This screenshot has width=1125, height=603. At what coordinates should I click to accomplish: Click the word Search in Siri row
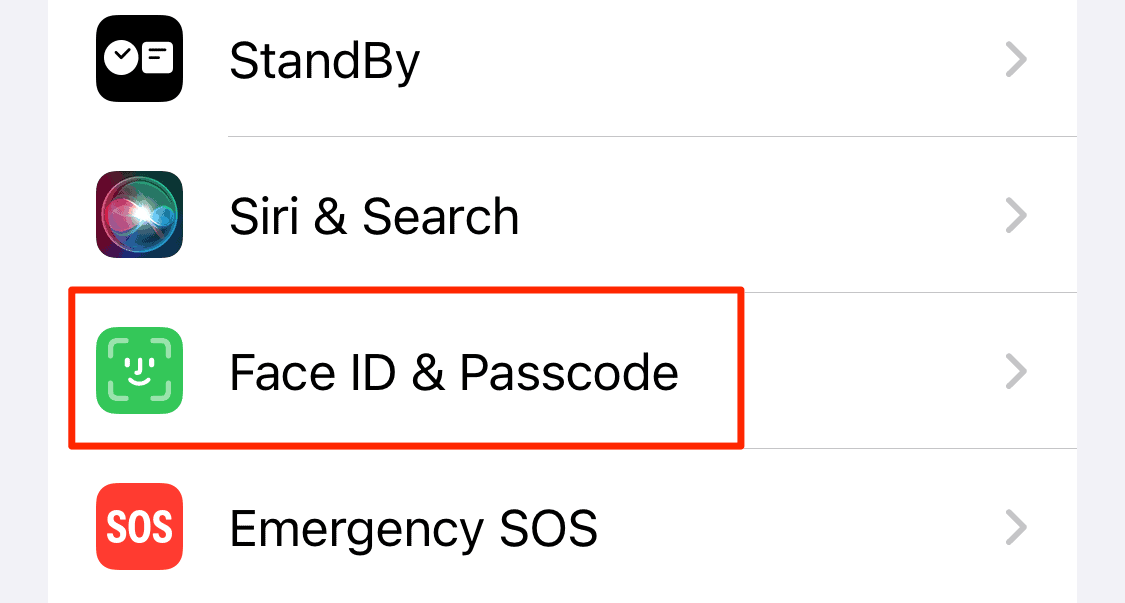click(x=440, y=217)
